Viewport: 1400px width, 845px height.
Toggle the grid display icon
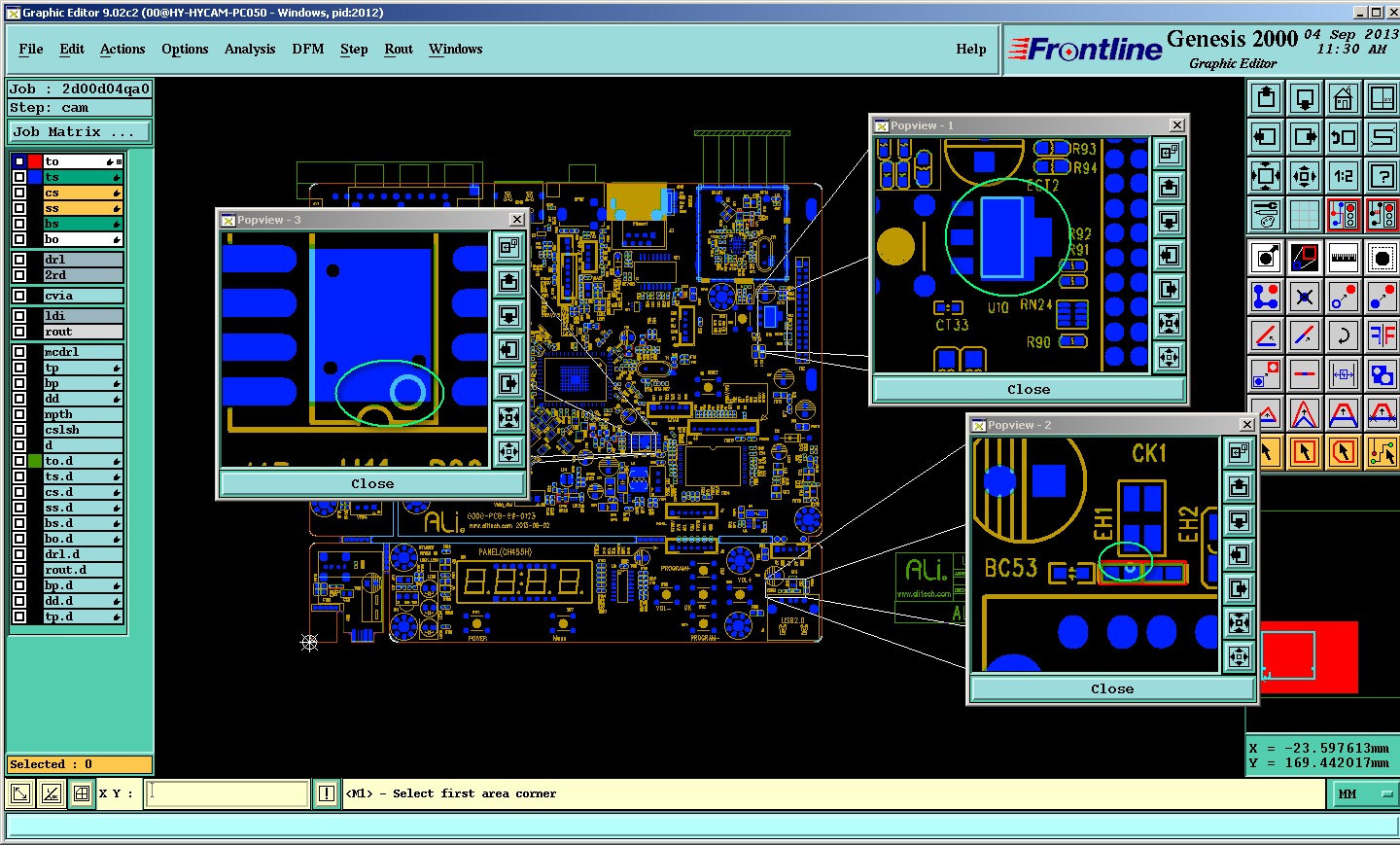(x=1305, y=215)
